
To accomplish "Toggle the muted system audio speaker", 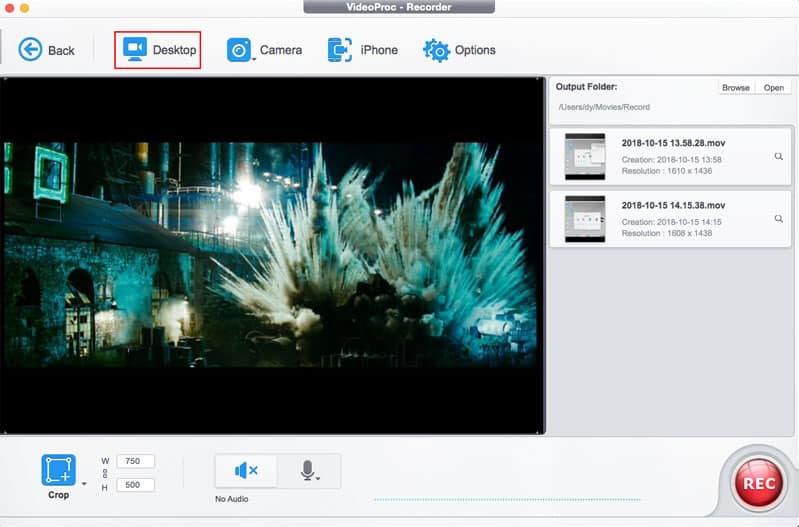I will pos(246,470).
